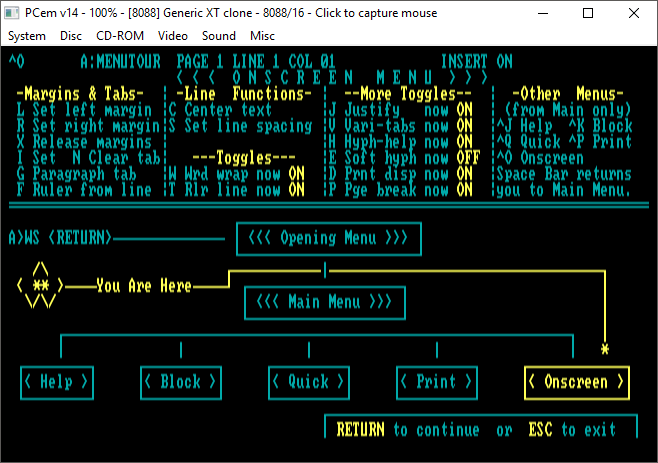Click 'LINE 1' in status line
Screen dimensions: 658x463
point(256,62)
